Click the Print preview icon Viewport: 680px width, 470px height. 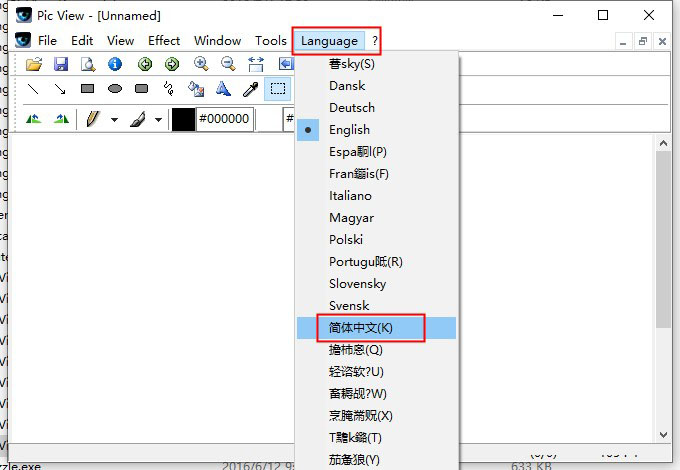tap(88, 64)
